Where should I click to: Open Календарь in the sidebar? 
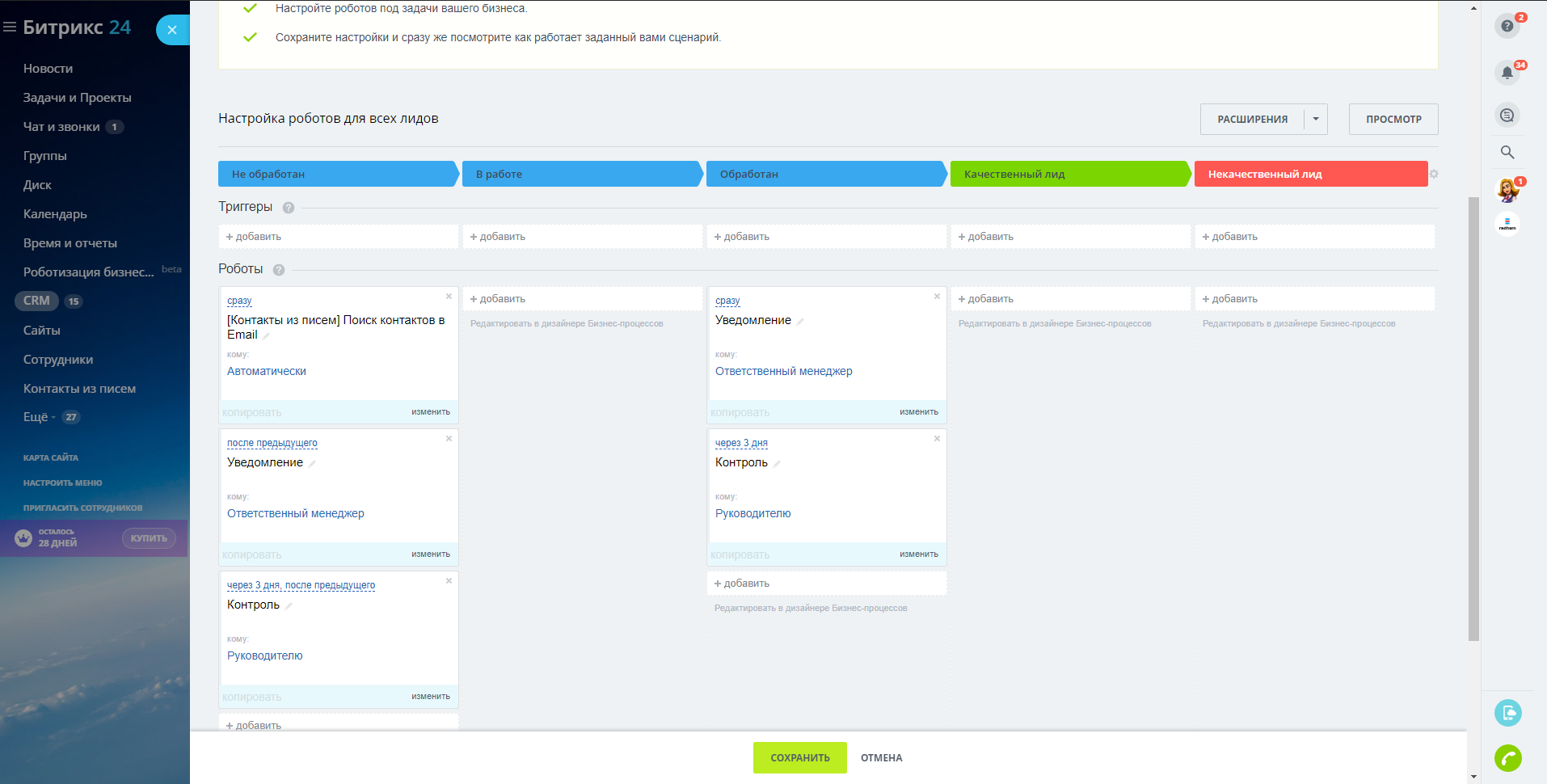(55, 214)
